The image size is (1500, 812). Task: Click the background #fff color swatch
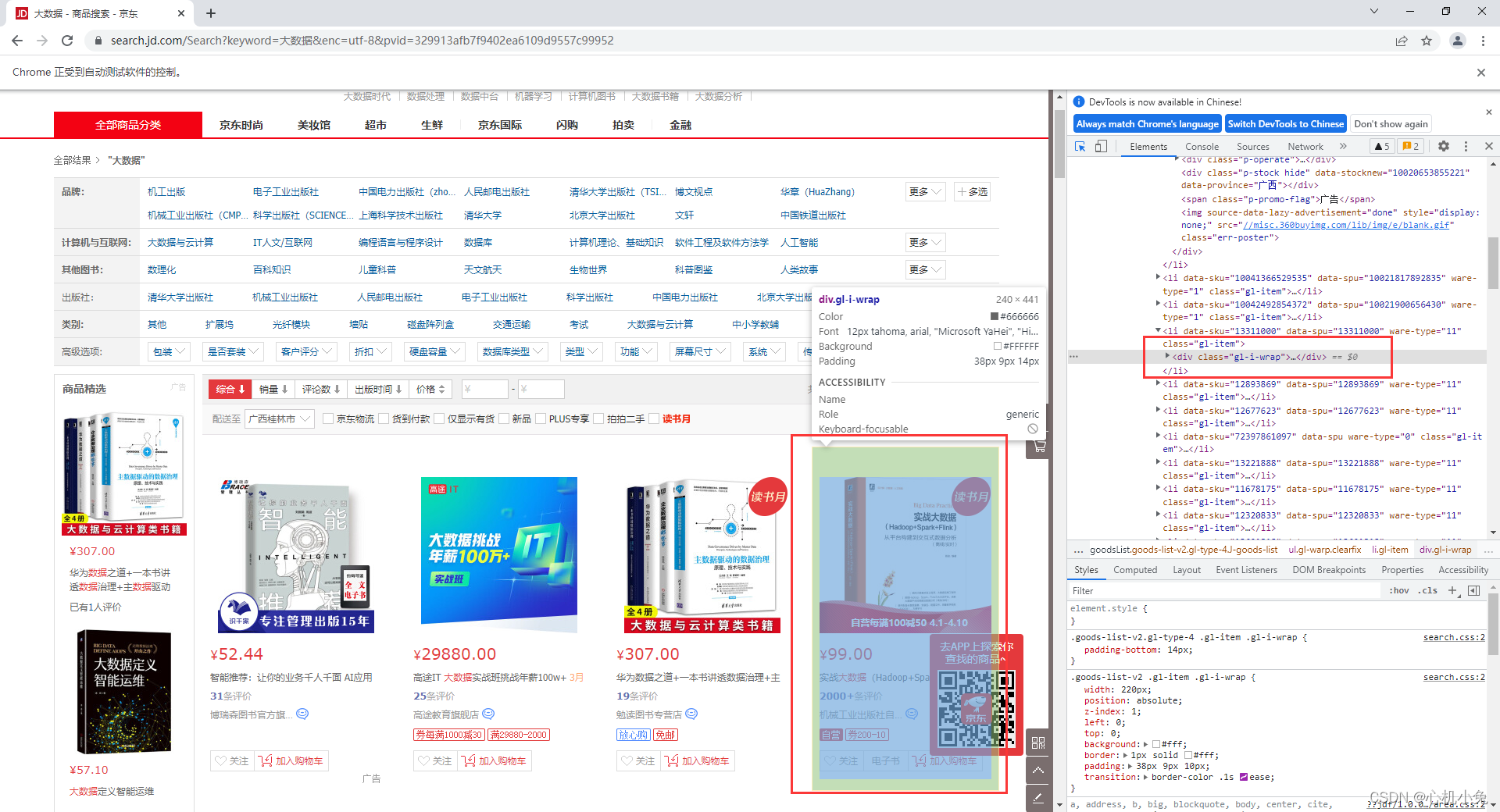[1156, 744]
